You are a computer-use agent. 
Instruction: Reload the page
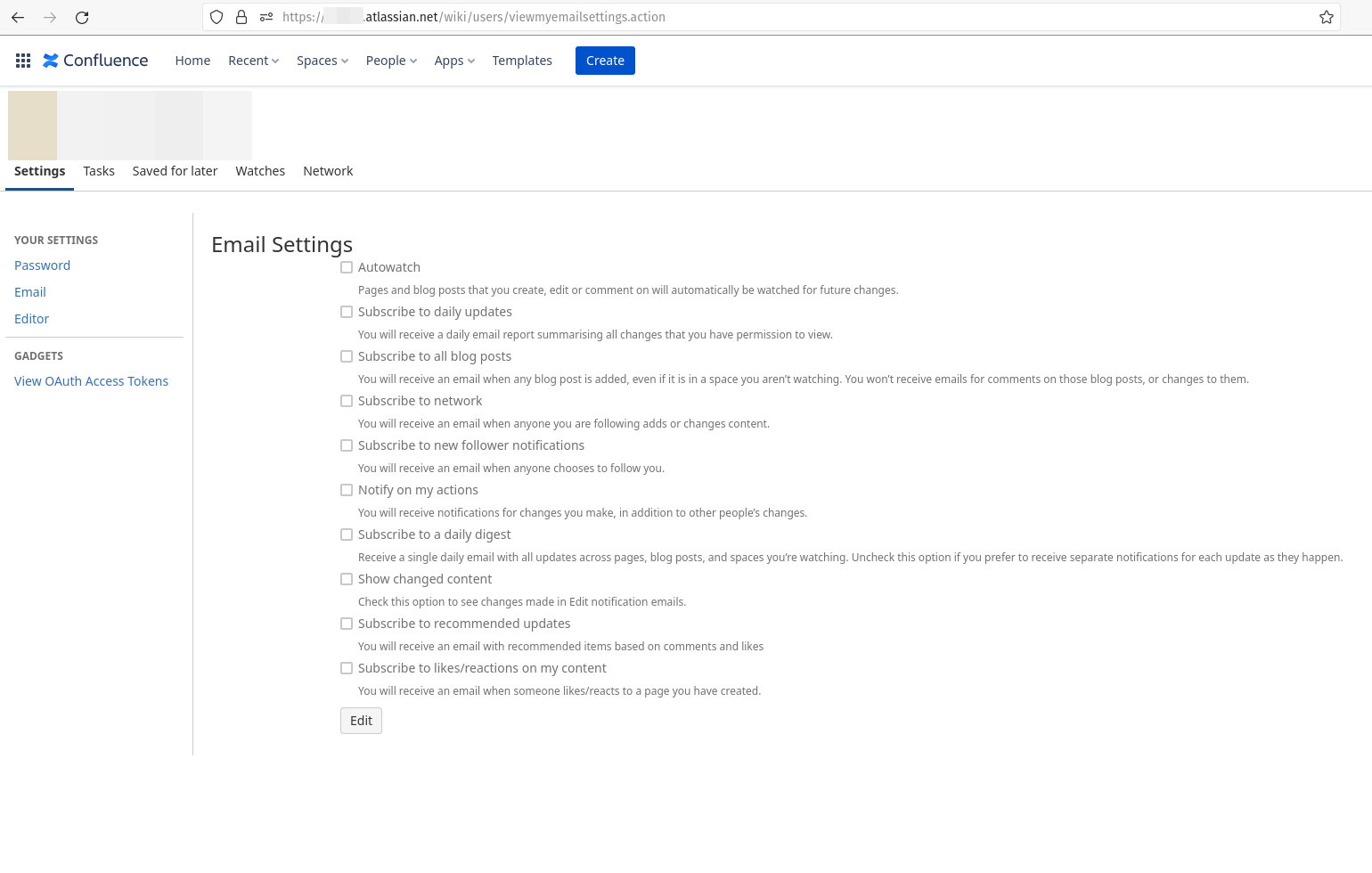(x=81, y=16)
